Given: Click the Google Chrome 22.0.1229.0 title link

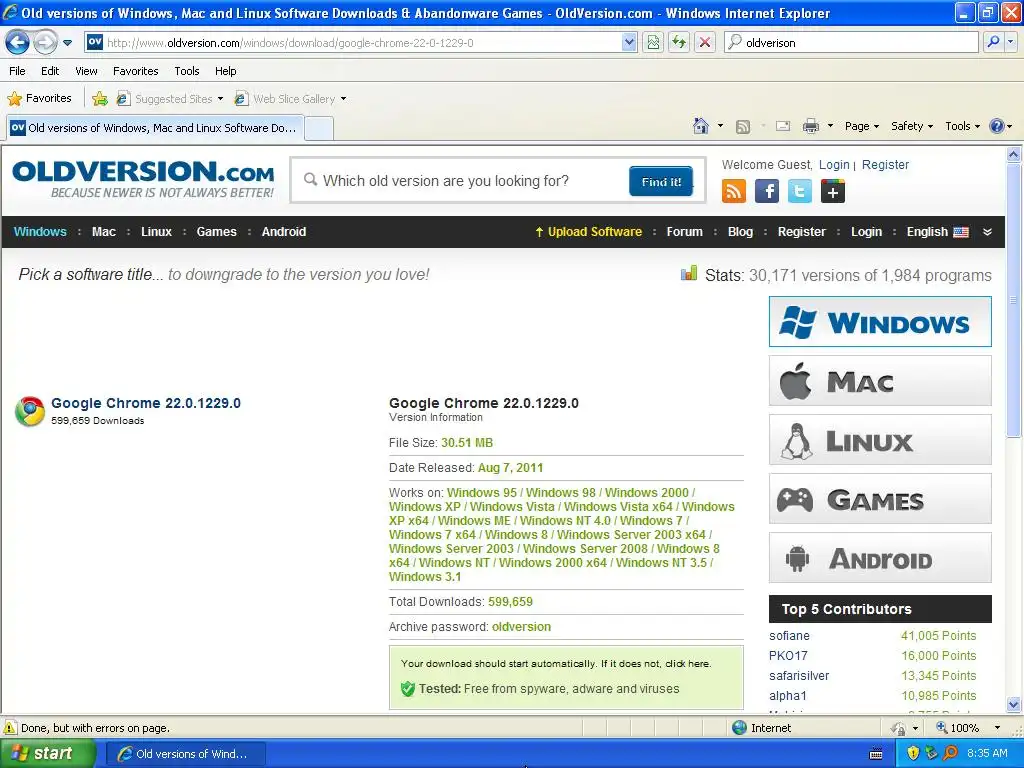Looking at the screenshot, I should [146, 403].
